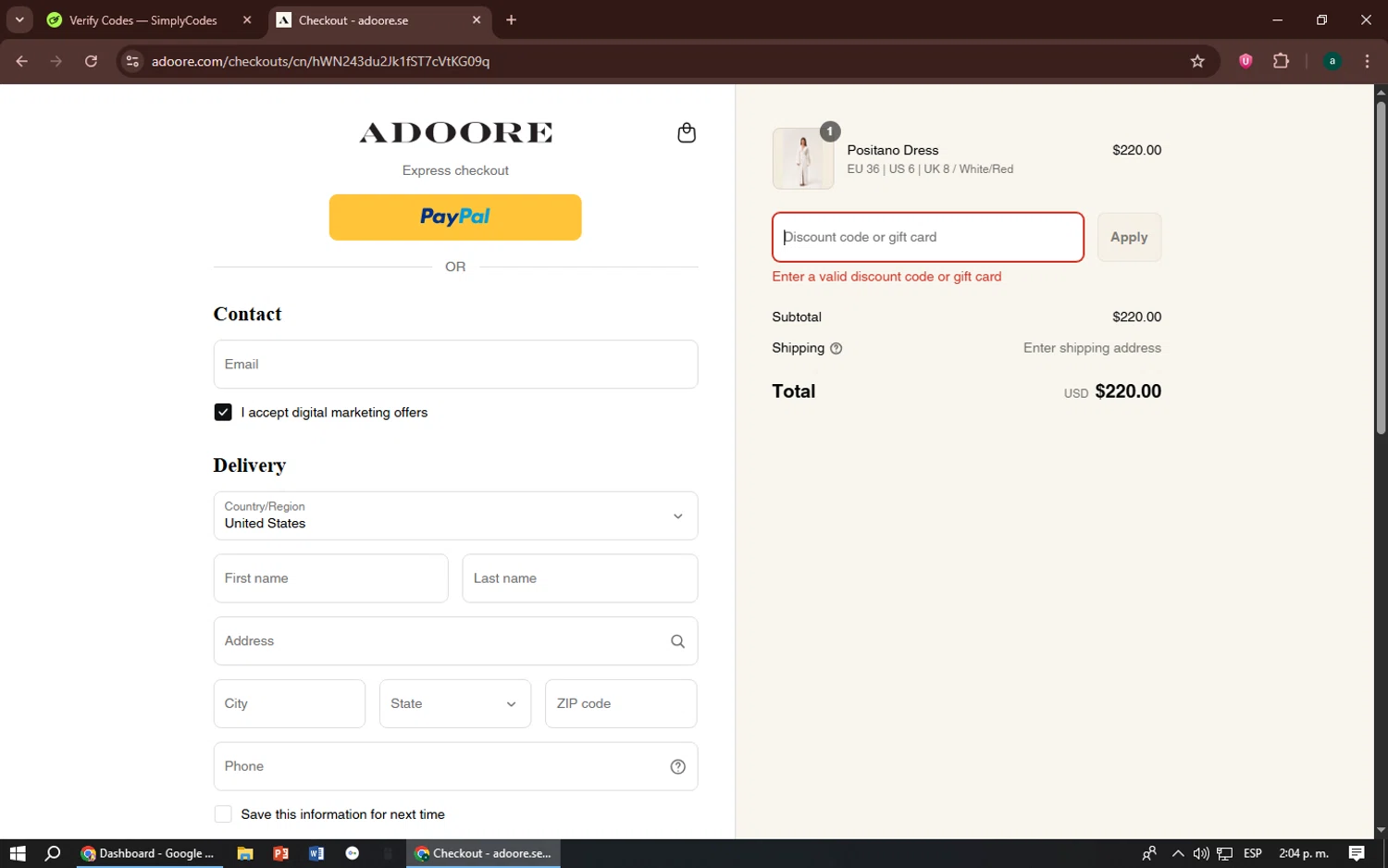The height and width of the screenshot is (868, 1388).
Task: Click the Apply discount button
Action: [x=1129, y=237]
